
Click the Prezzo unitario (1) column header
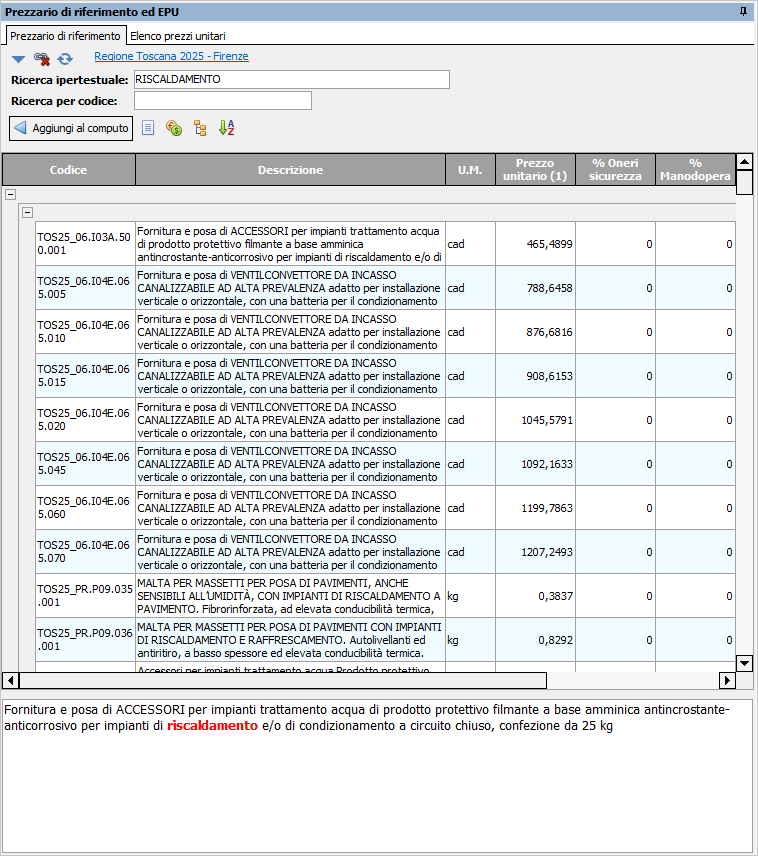[535, 170]
